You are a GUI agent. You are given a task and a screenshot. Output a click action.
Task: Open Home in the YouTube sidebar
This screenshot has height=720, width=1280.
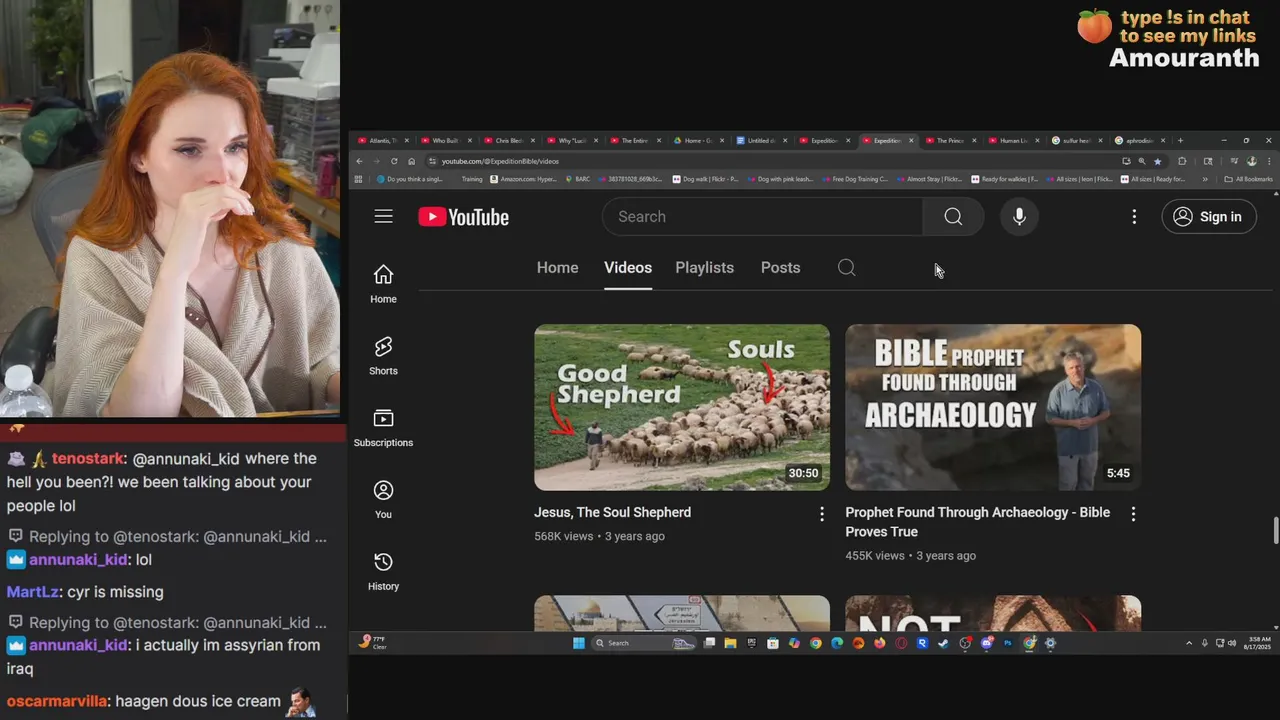click(383, 284)
